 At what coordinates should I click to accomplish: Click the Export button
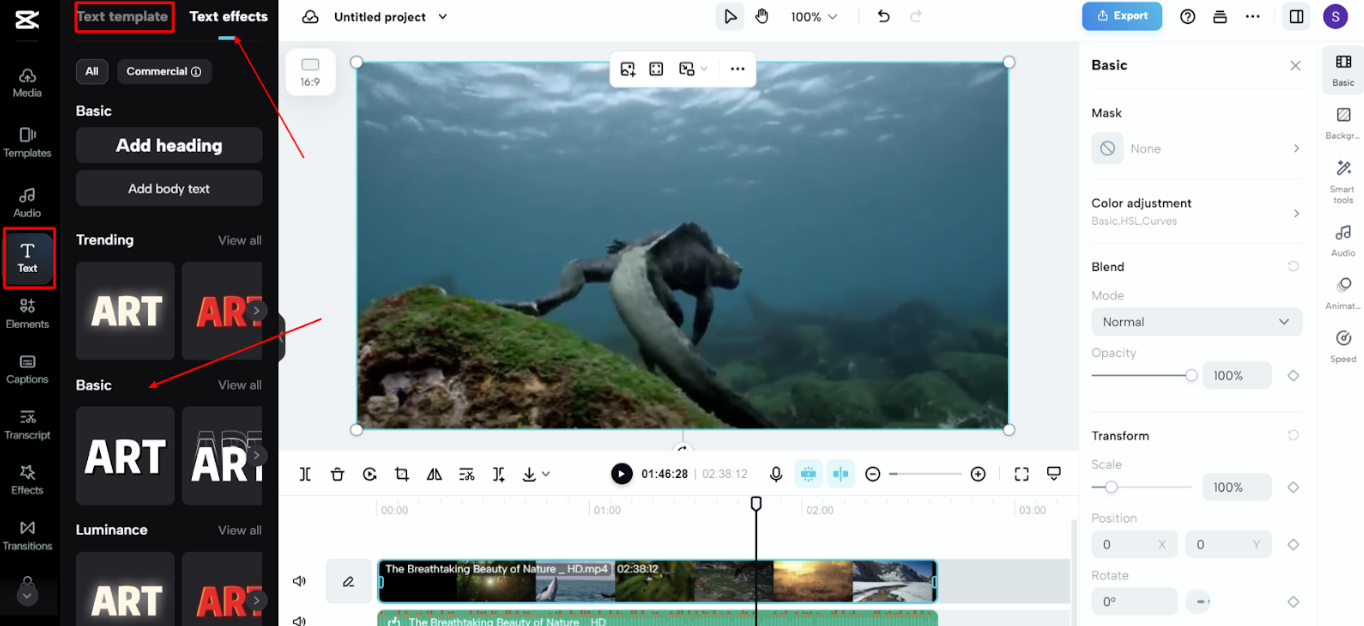tap(1122, 16)
